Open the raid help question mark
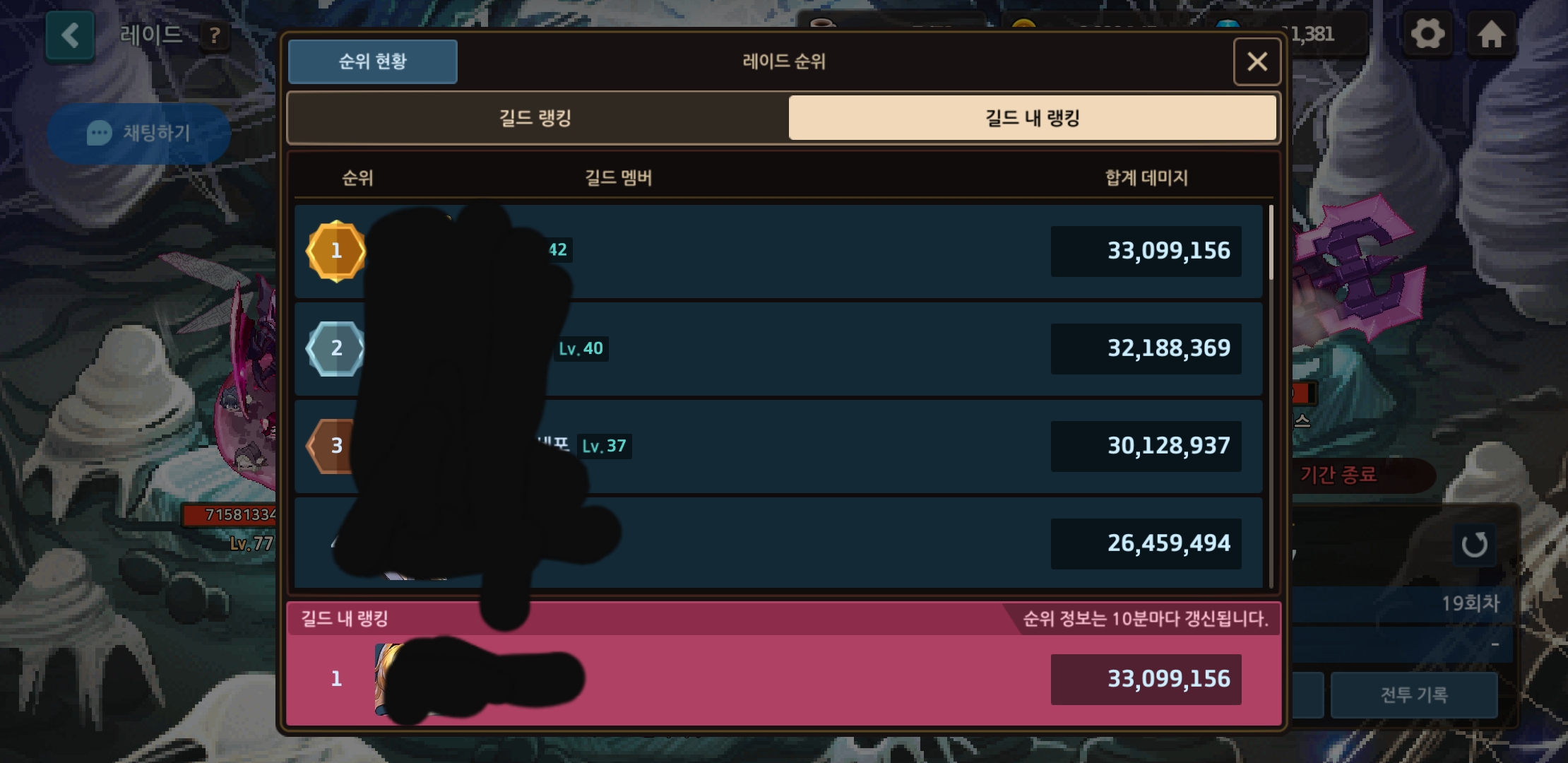 215,35
